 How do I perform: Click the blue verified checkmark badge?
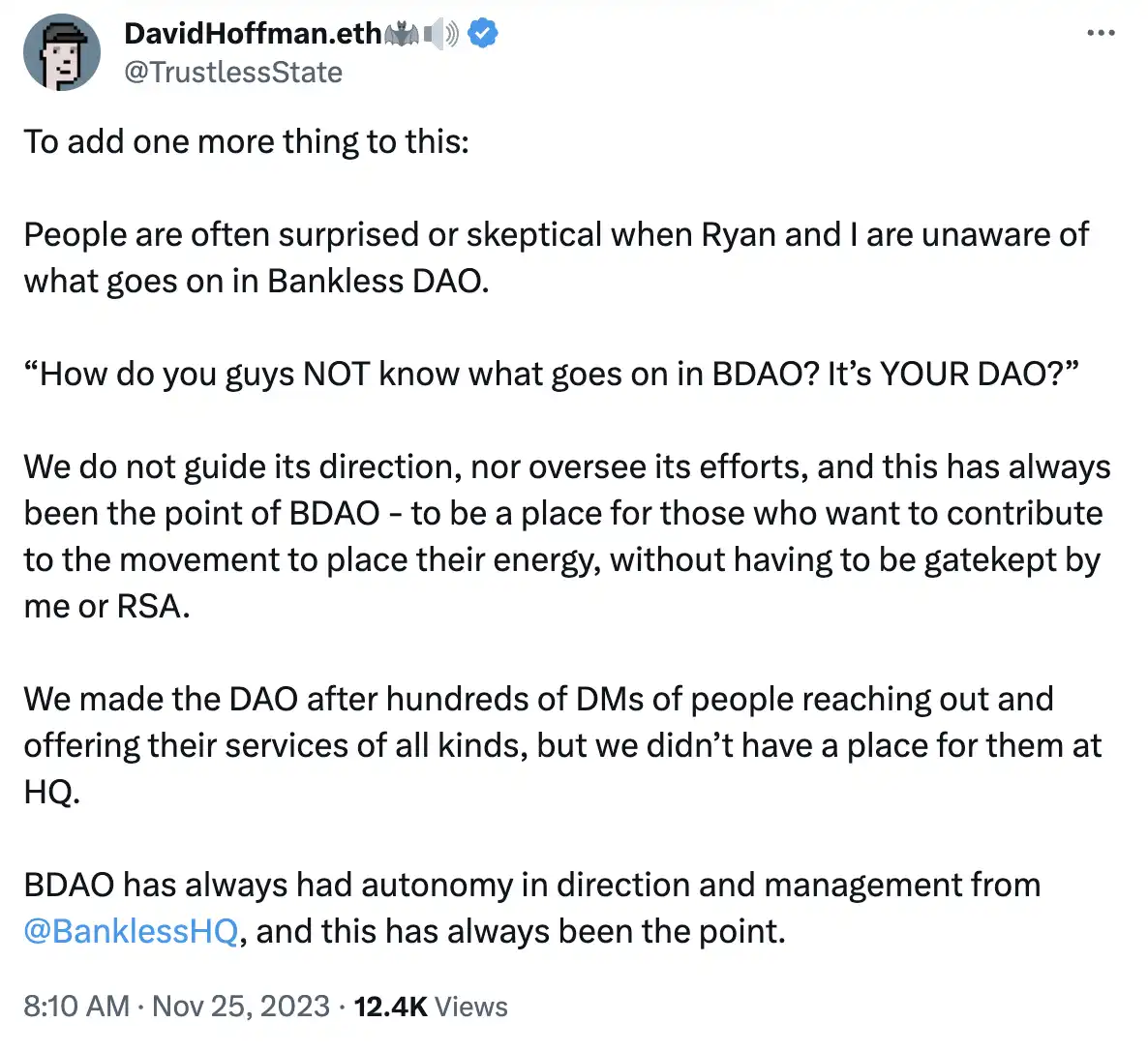483,34
